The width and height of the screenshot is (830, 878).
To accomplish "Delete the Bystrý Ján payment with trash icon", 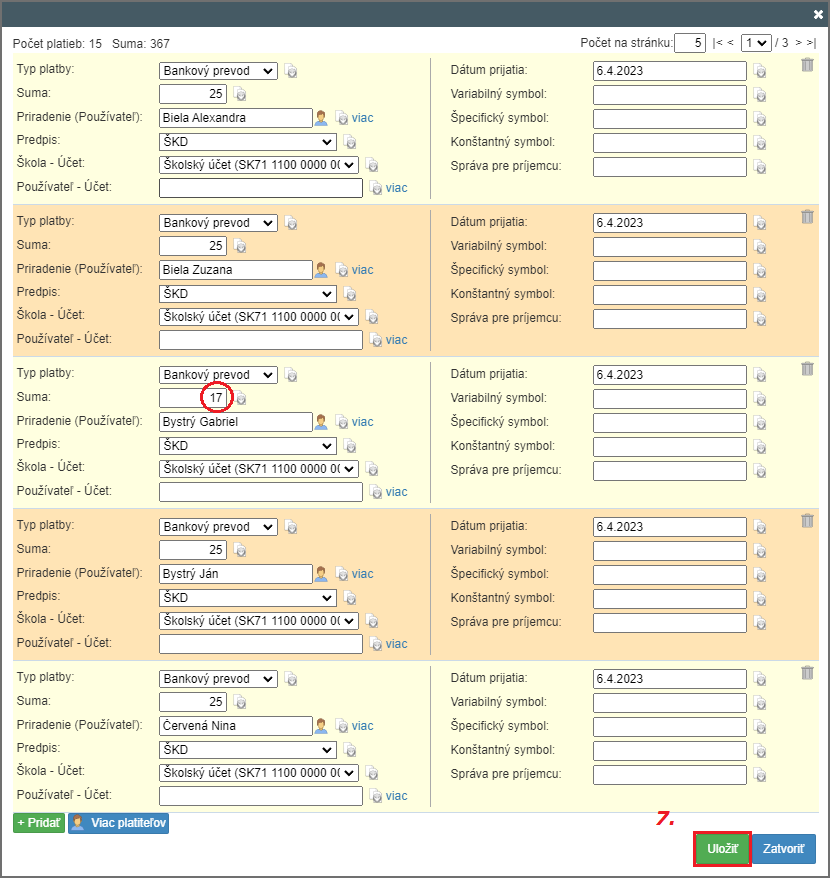I will [x=807, y=521].
